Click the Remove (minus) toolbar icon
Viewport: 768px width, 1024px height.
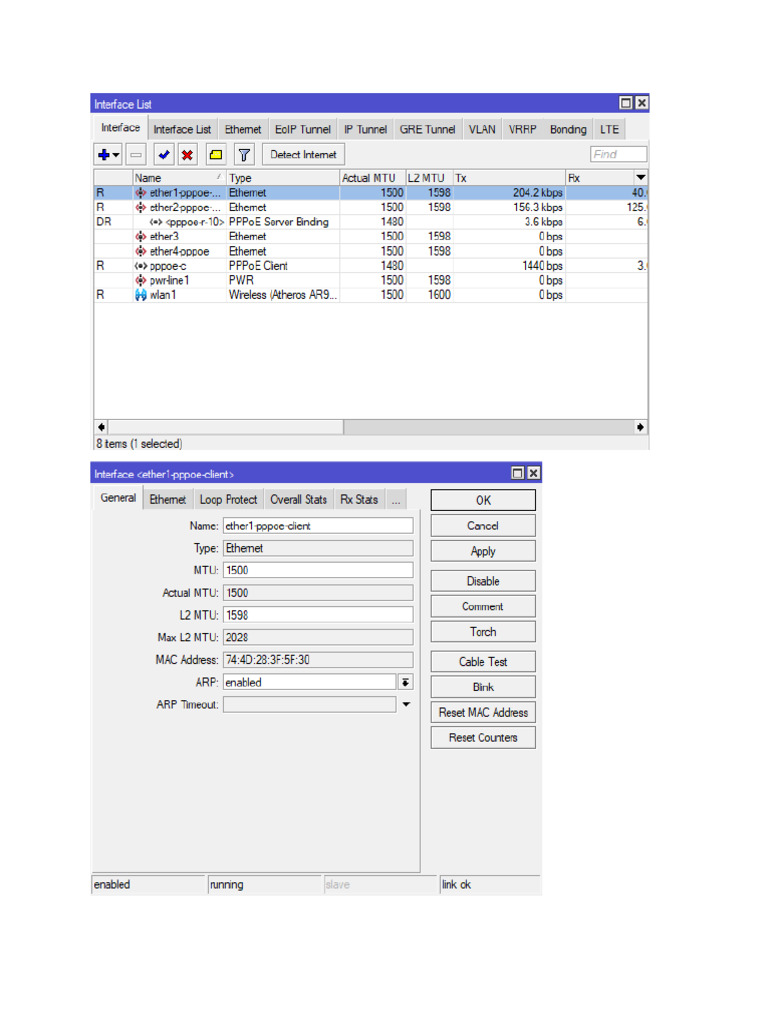pyautogui.click(x=137, y=155)
